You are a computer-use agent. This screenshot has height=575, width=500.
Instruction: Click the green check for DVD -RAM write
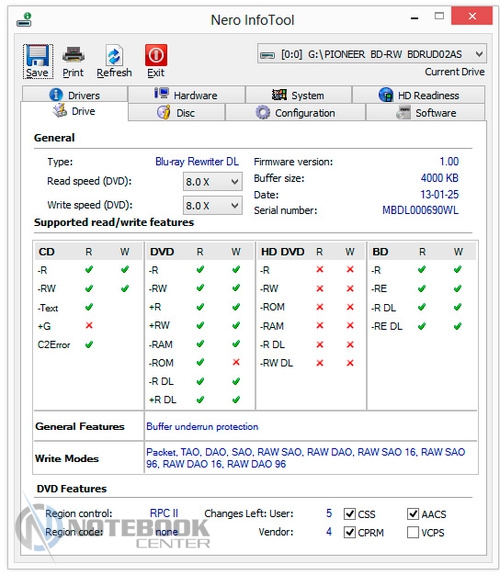tap(236, 344)
